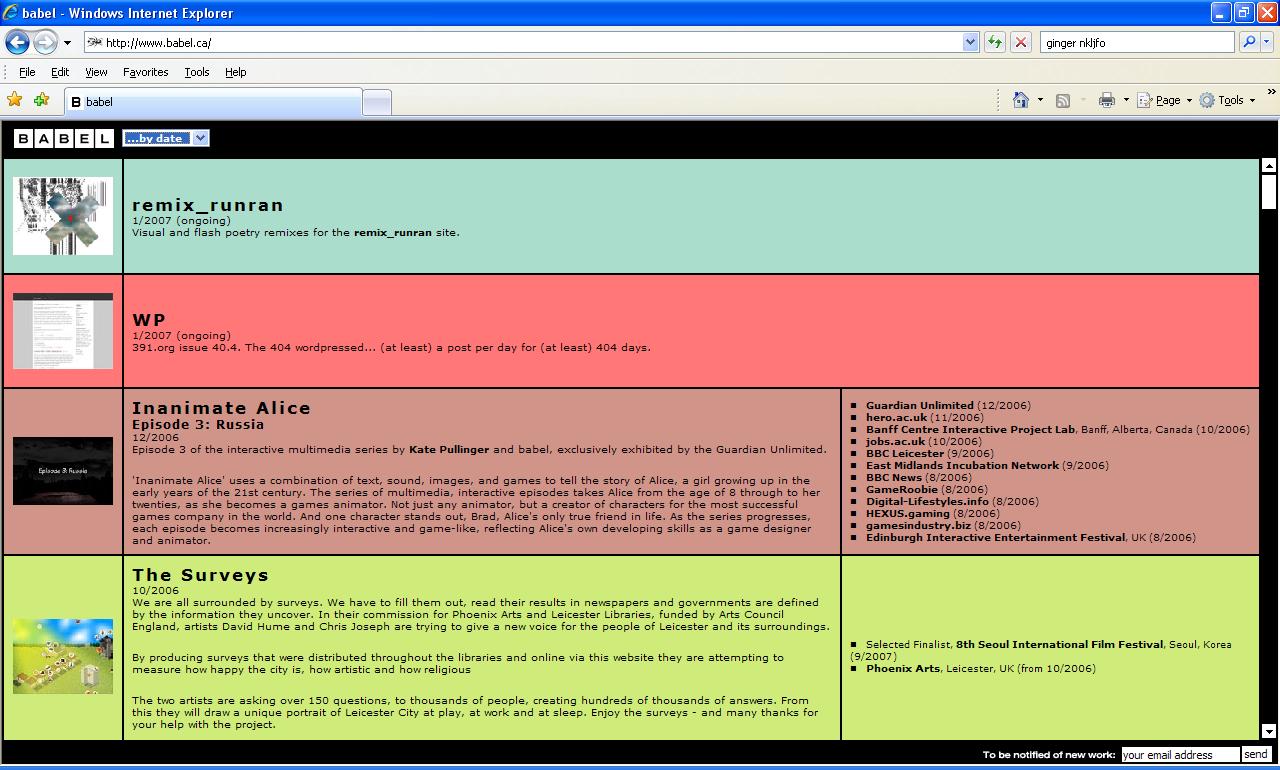Click the Kate Pullinger name link
The width and height of the screenshot is (1280, 770).
(449, 449)
